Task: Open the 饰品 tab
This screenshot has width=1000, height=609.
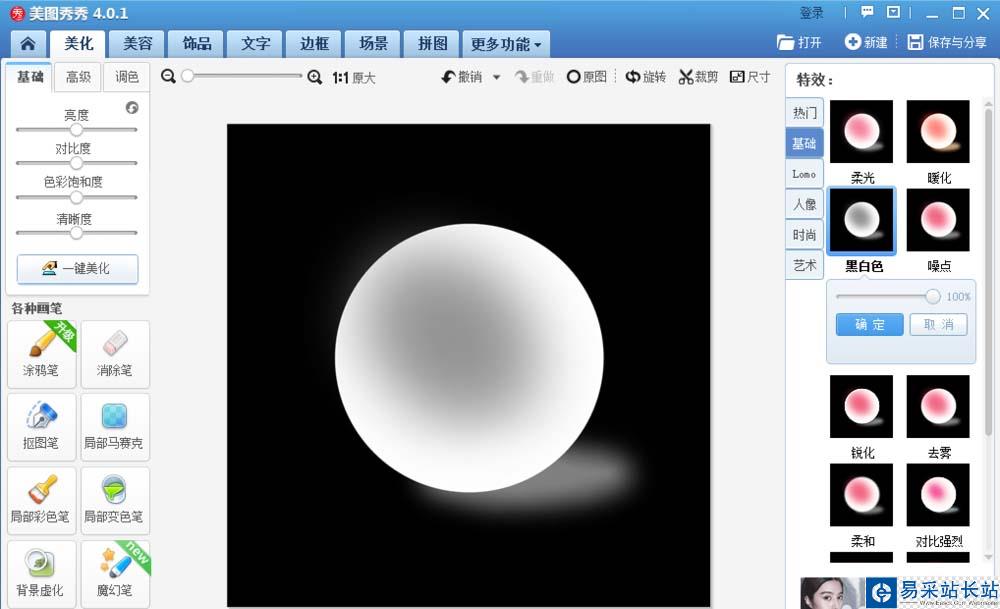Action: 196,43
